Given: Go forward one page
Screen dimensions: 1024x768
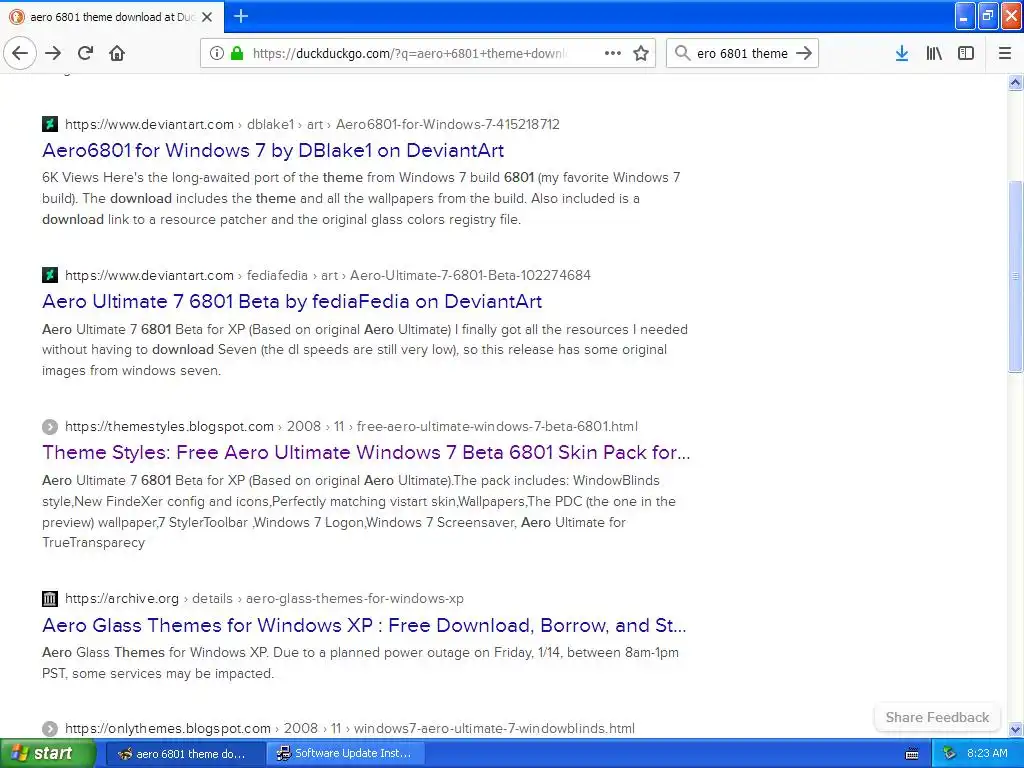Looking at the screenshot, I should point(53,54).
